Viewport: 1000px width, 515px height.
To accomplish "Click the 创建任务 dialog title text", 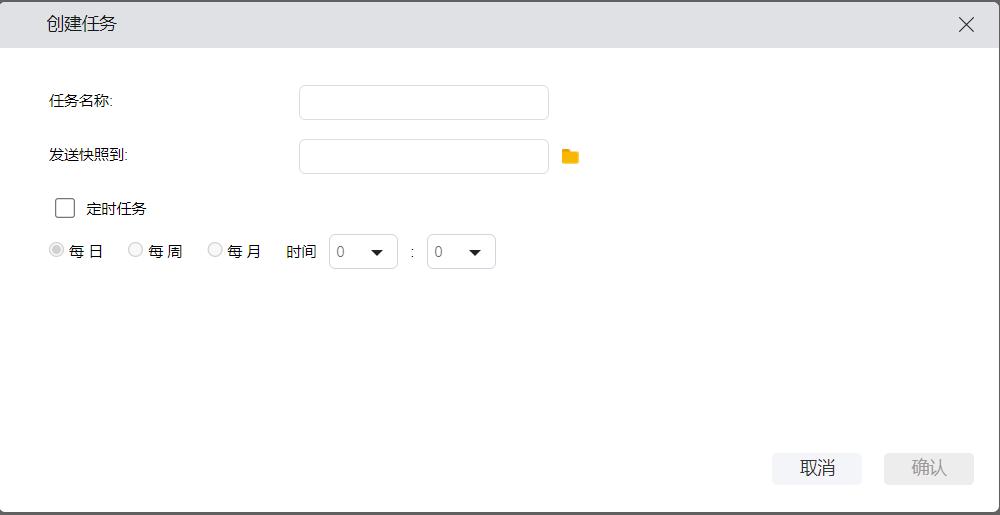I will coord(82,24).
